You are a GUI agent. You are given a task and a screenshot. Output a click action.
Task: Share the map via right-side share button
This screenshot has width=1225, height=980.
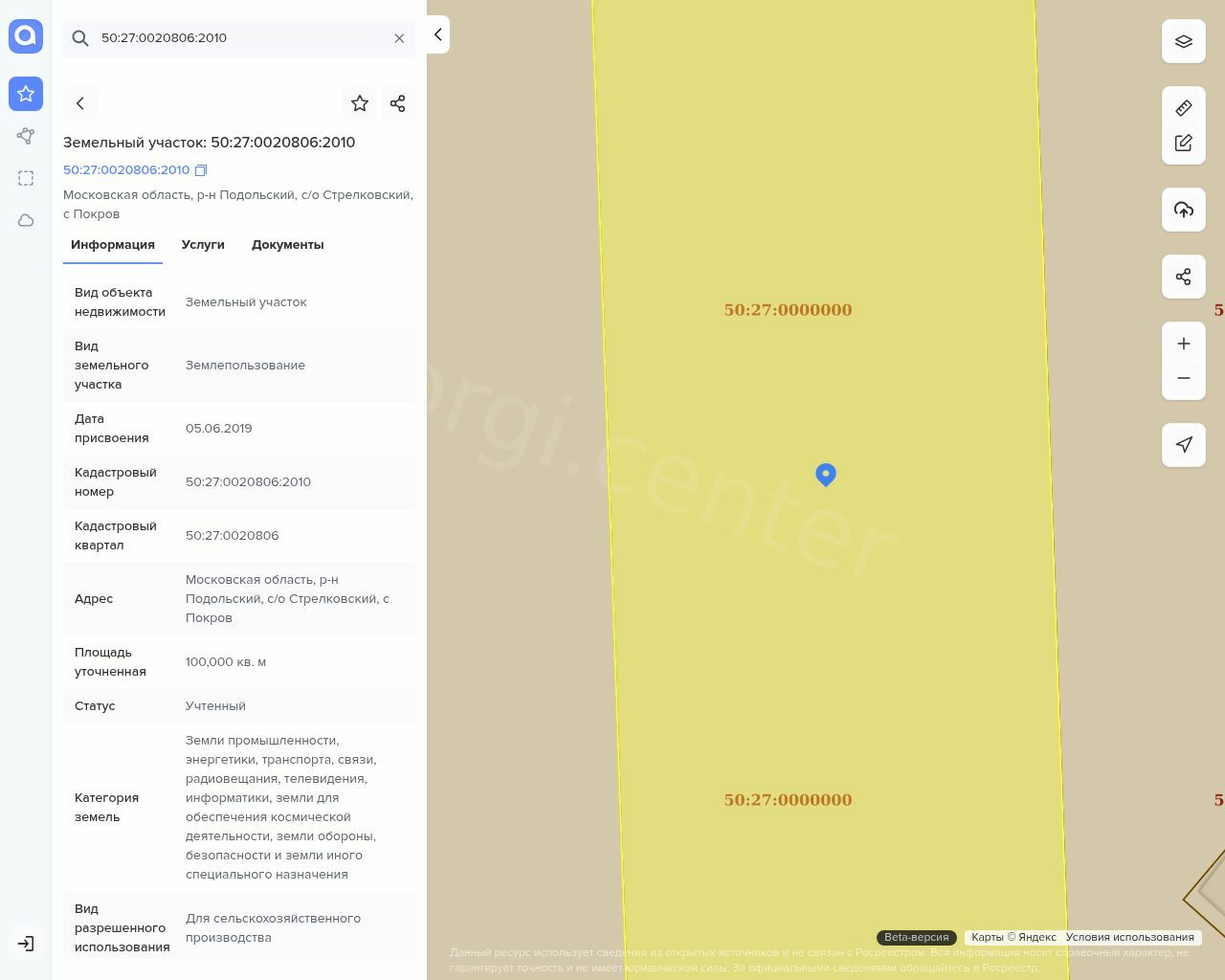point(1184,277)
